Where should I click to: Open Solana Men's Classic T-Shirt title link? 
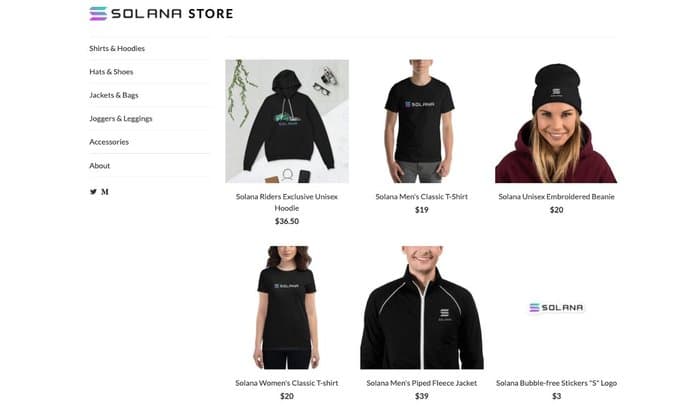point(422,196)
